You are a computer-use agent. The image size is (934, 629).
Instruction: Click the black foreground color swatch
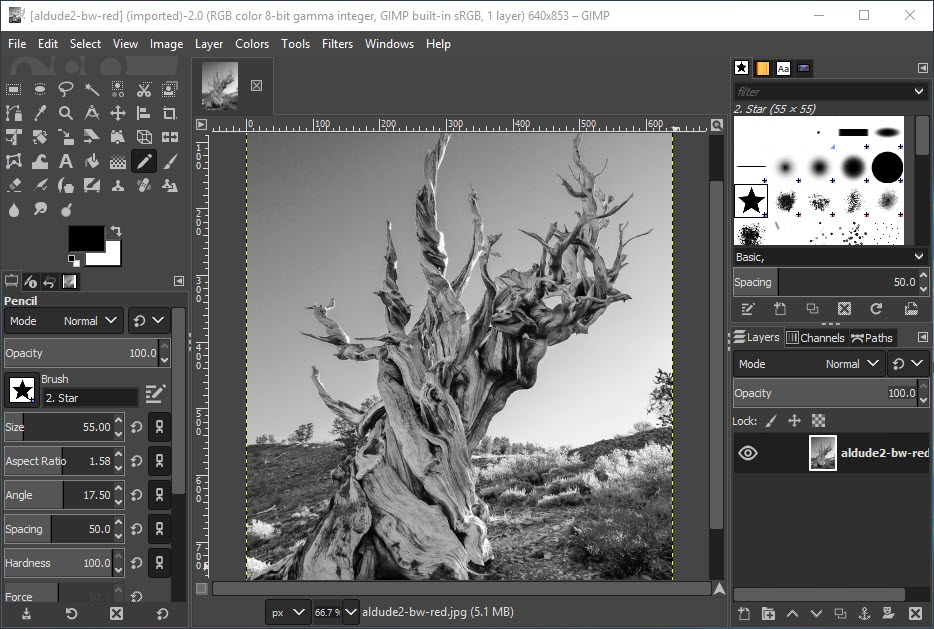click(85, 239)
